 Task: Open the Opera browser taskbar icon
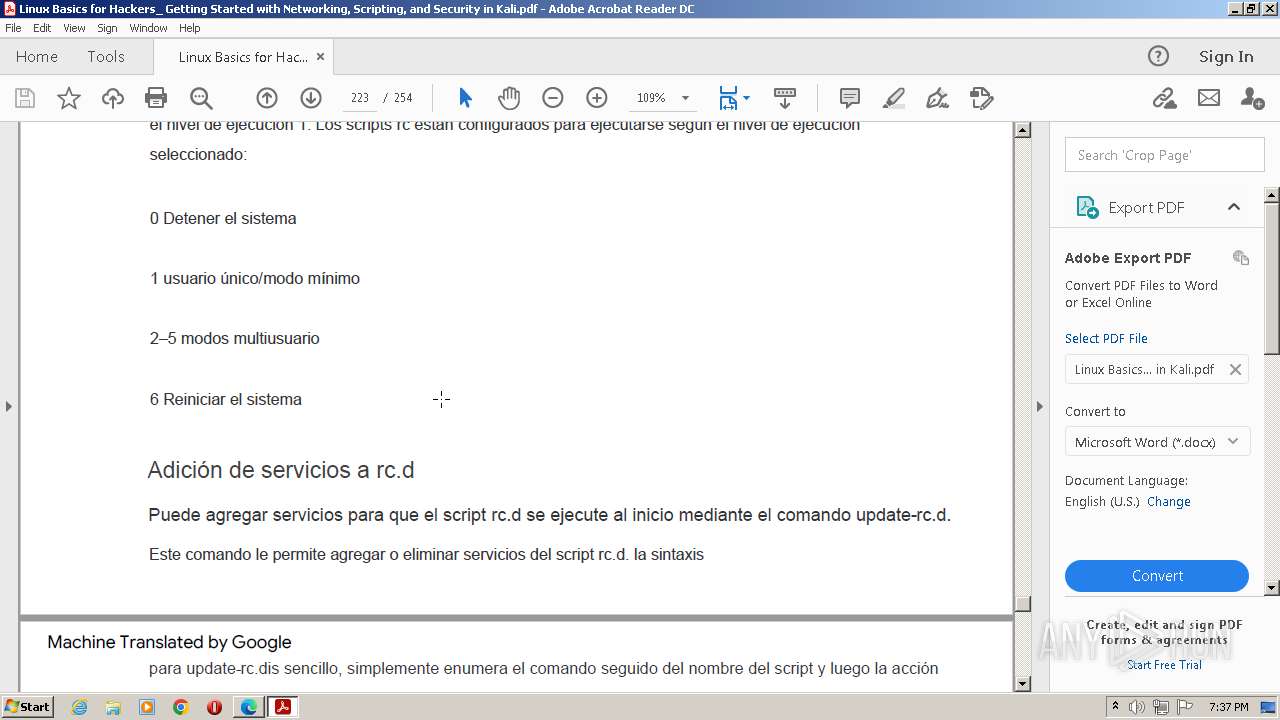(x=214, y=707)
